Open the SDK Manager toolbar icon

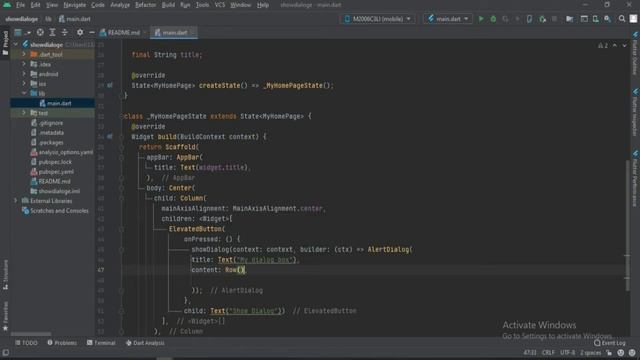[607, 19]
